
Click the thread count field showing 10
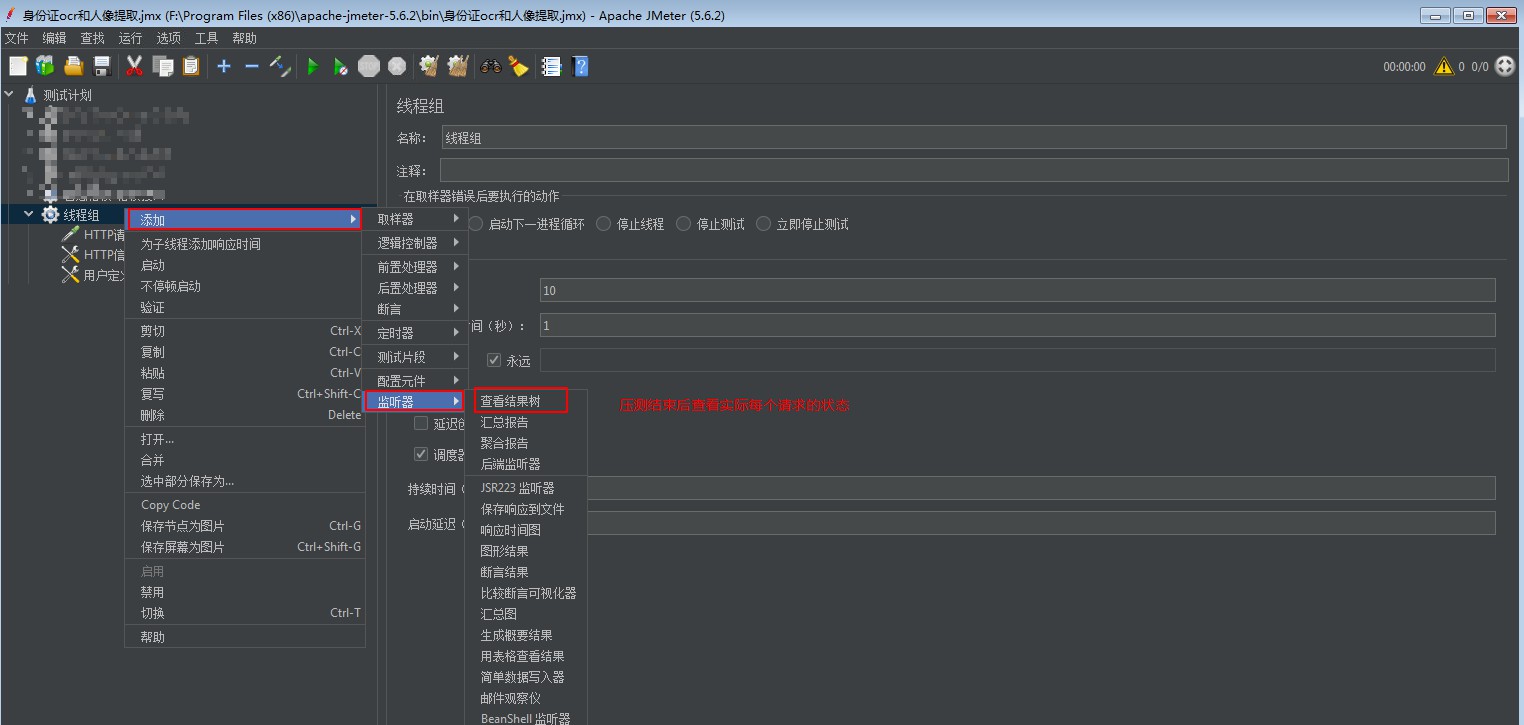tap(1018, 290)
